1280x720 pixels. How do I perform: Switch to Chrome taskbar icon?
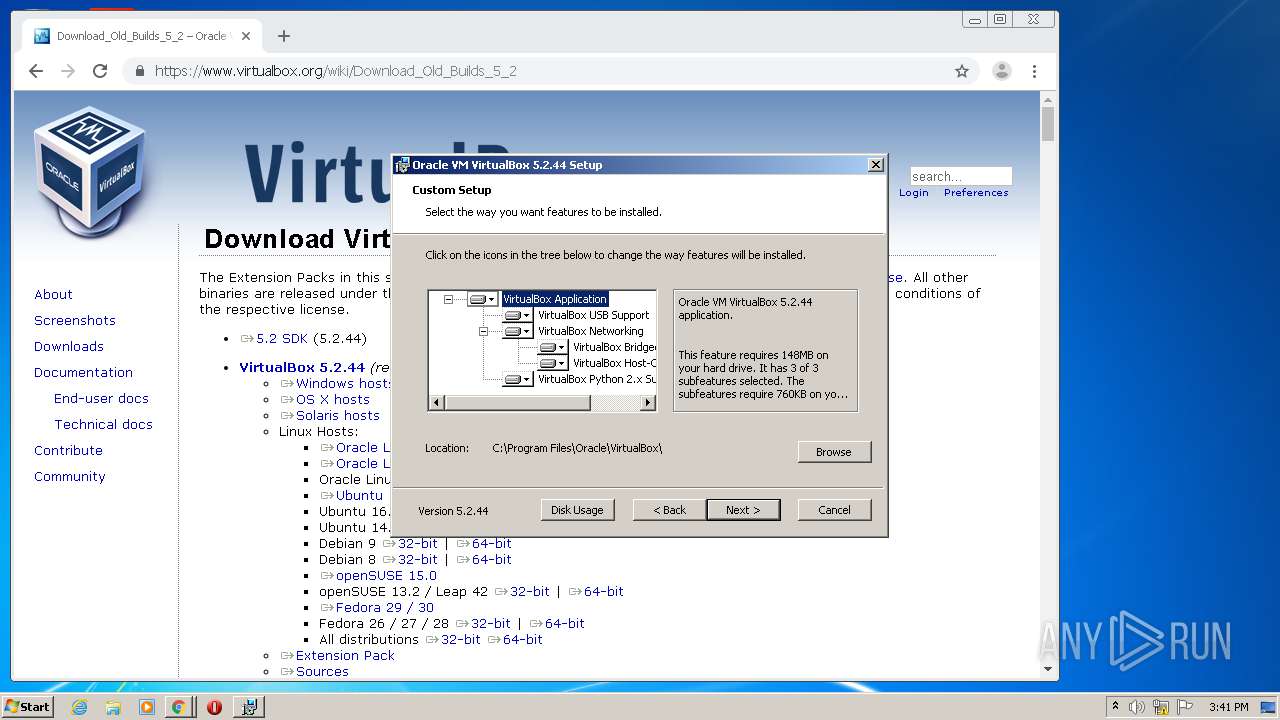point(179,707)
